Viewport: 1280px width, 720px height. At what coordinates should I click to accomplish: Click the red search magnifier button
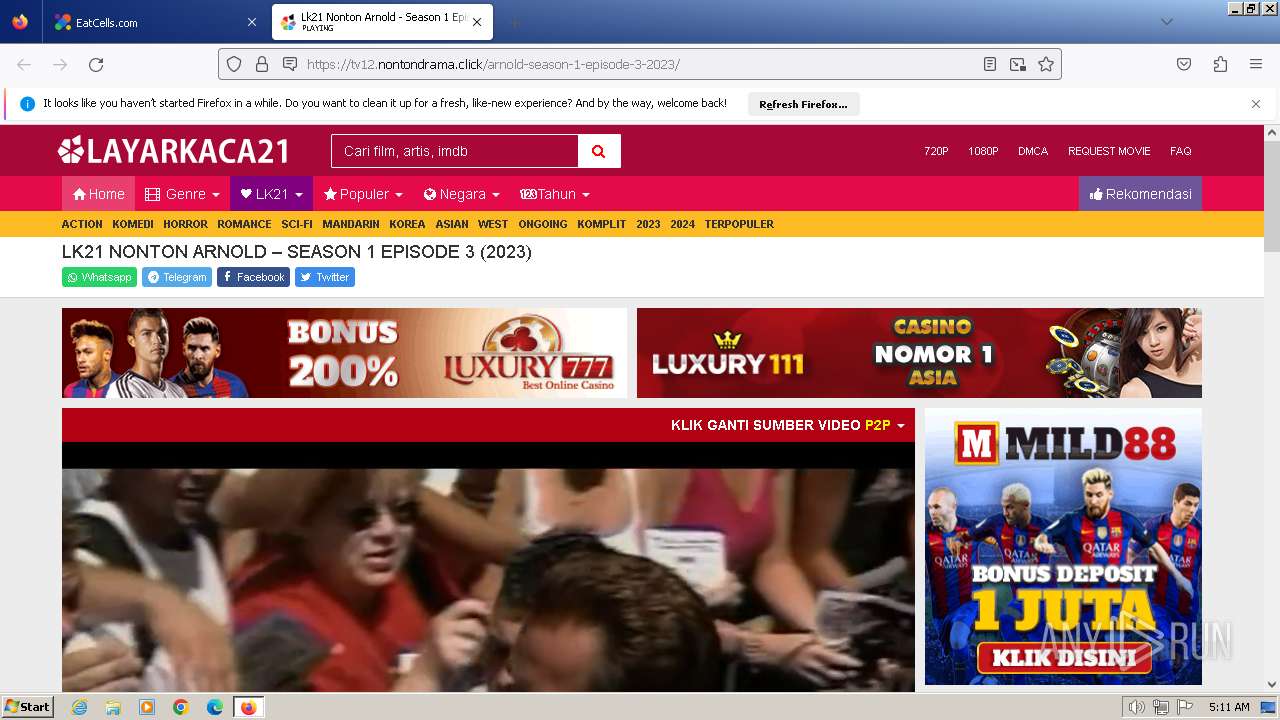coord(599,151)
